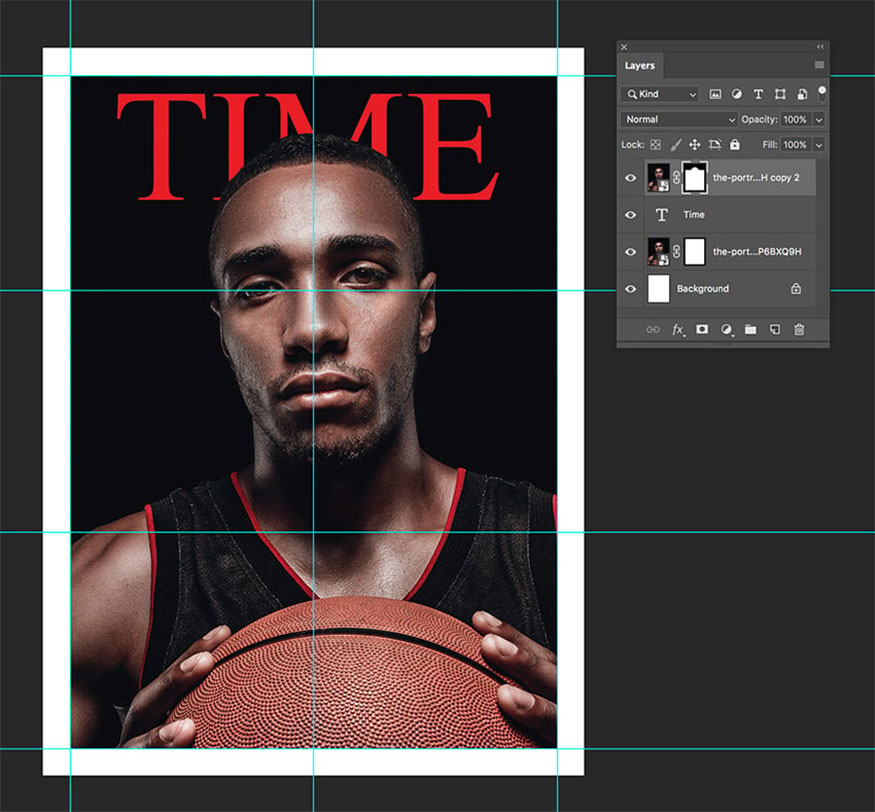The height and width of the screenshot is (812, 875).
Task: Select the layer named 'Background'
Action: (703, 289)
